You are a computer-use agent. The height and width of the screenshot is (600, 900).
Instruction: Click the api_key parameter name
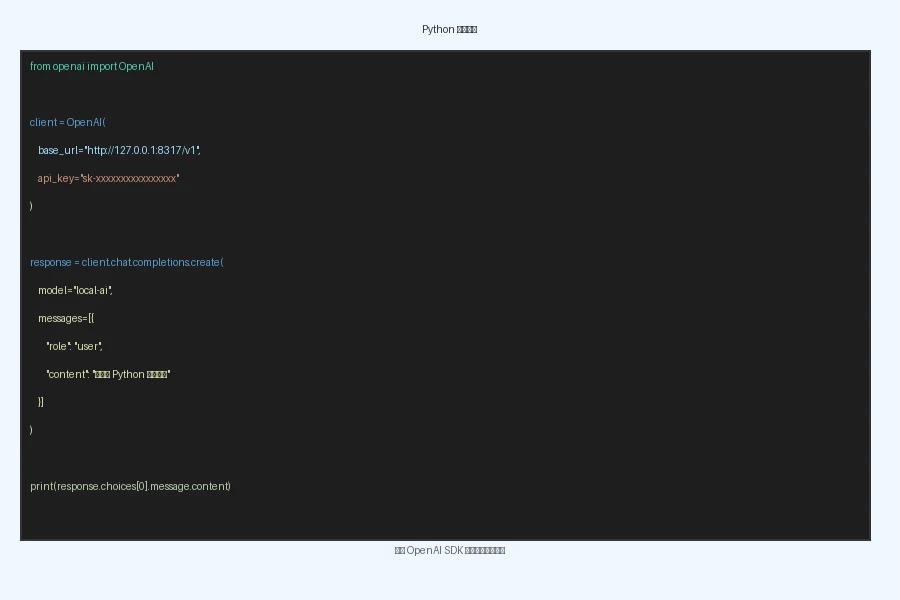[55, 179]
